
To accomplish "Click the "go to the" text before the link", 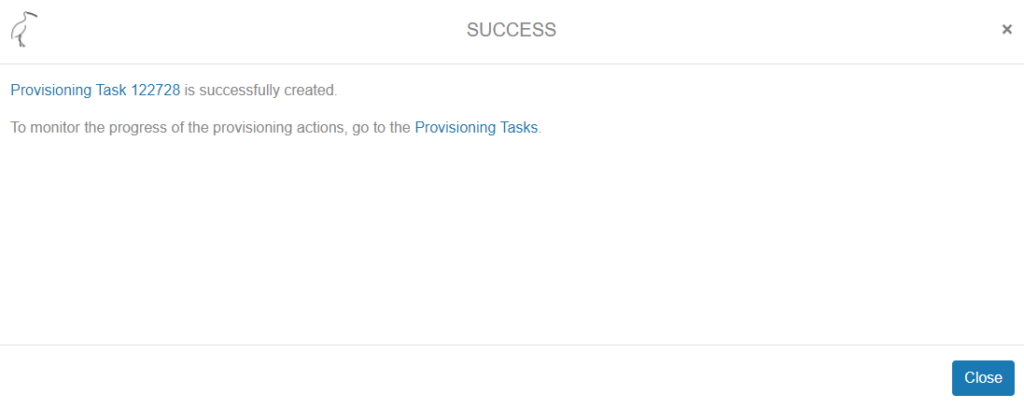I will 383,128.
